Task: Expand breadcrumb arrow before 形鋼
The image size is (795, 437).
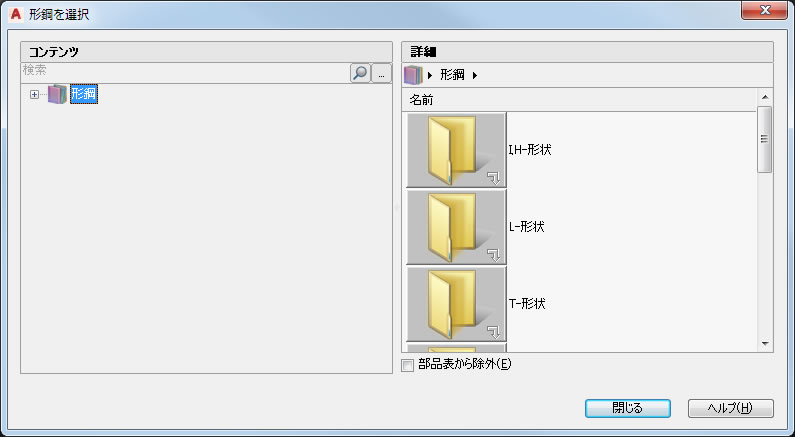Action: tap(430, 76)
